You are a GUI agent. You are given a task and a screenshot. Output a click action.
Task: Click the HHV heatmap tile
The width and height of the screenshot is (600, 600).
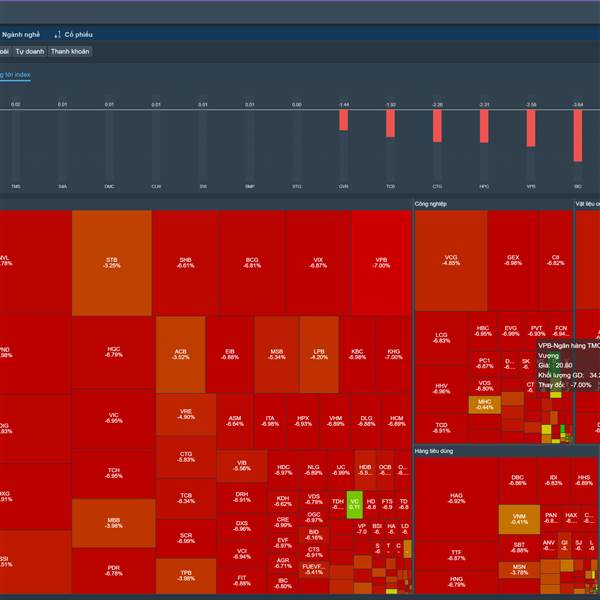coord(442,389)
